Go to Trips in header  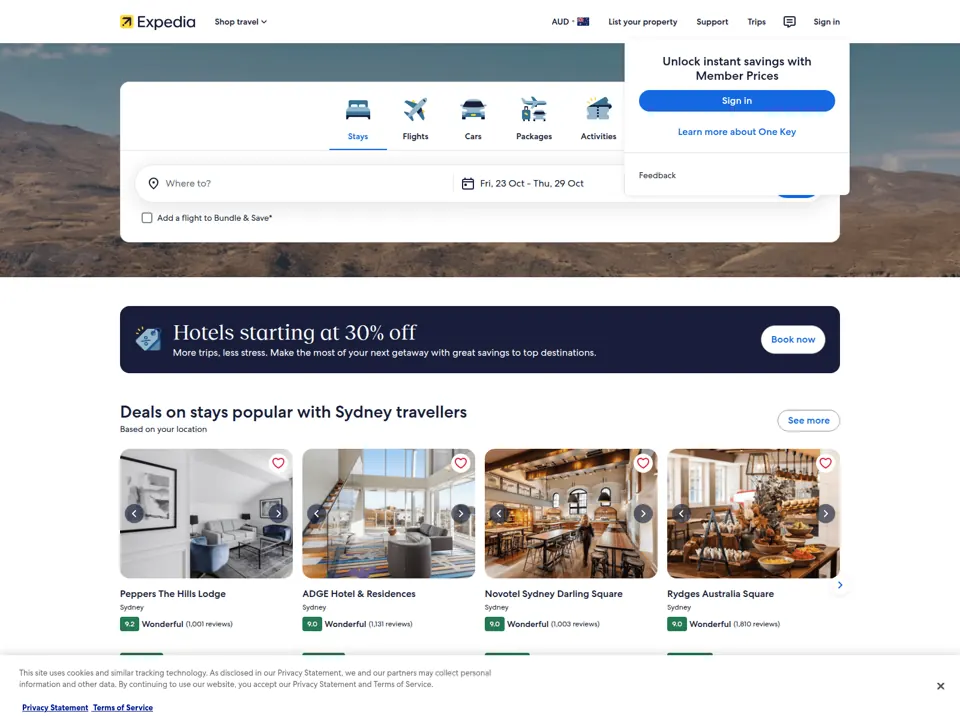click(756, 22)
